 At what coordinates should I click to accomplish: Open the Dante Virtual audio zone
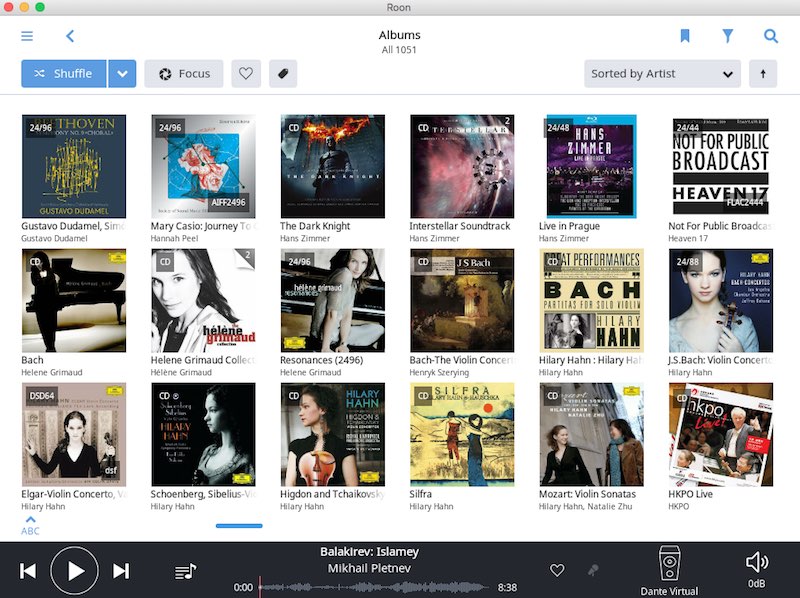click(669, 570)
